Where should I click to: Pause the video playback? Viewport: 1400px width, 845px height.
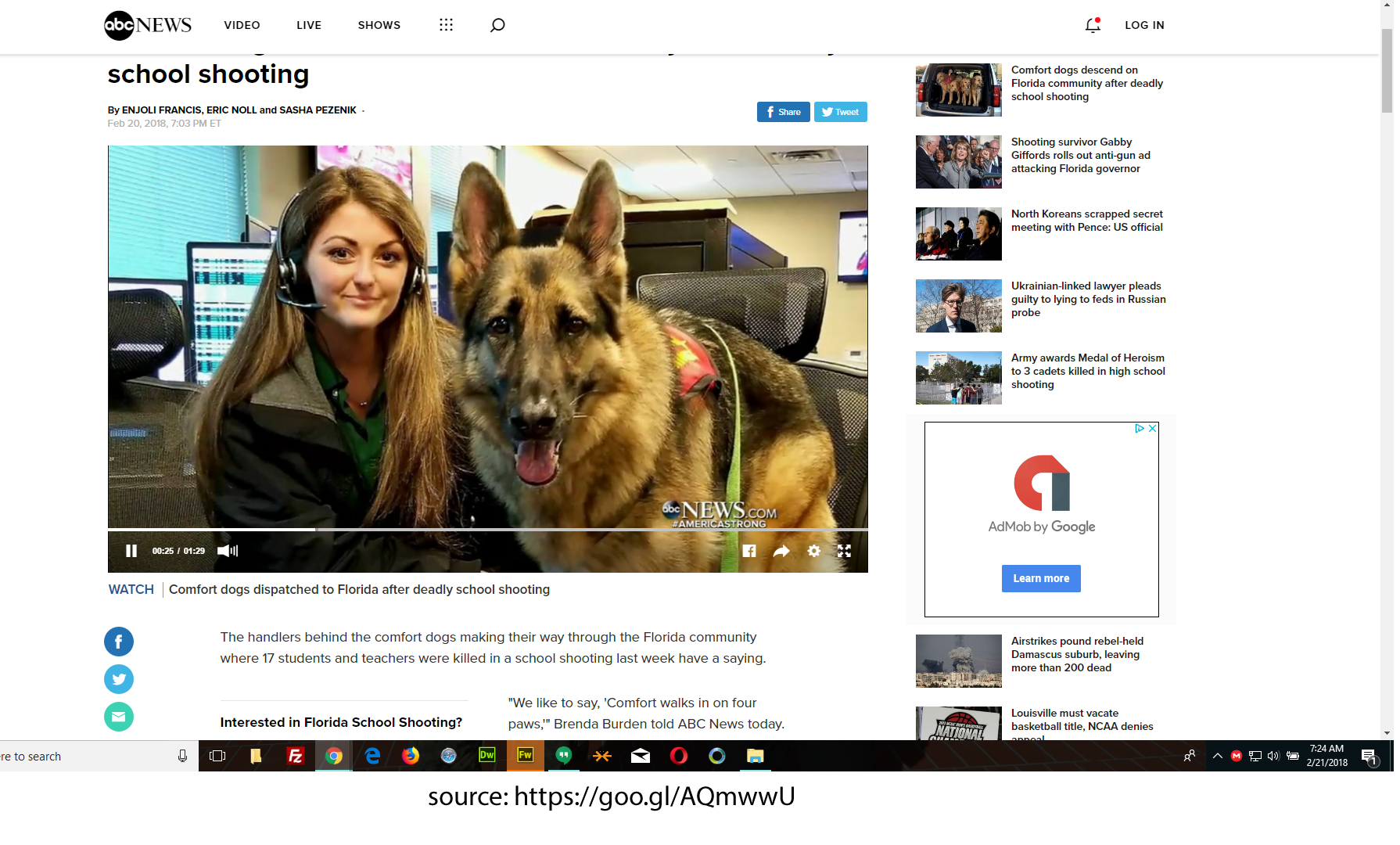click(x=131, y=551)
